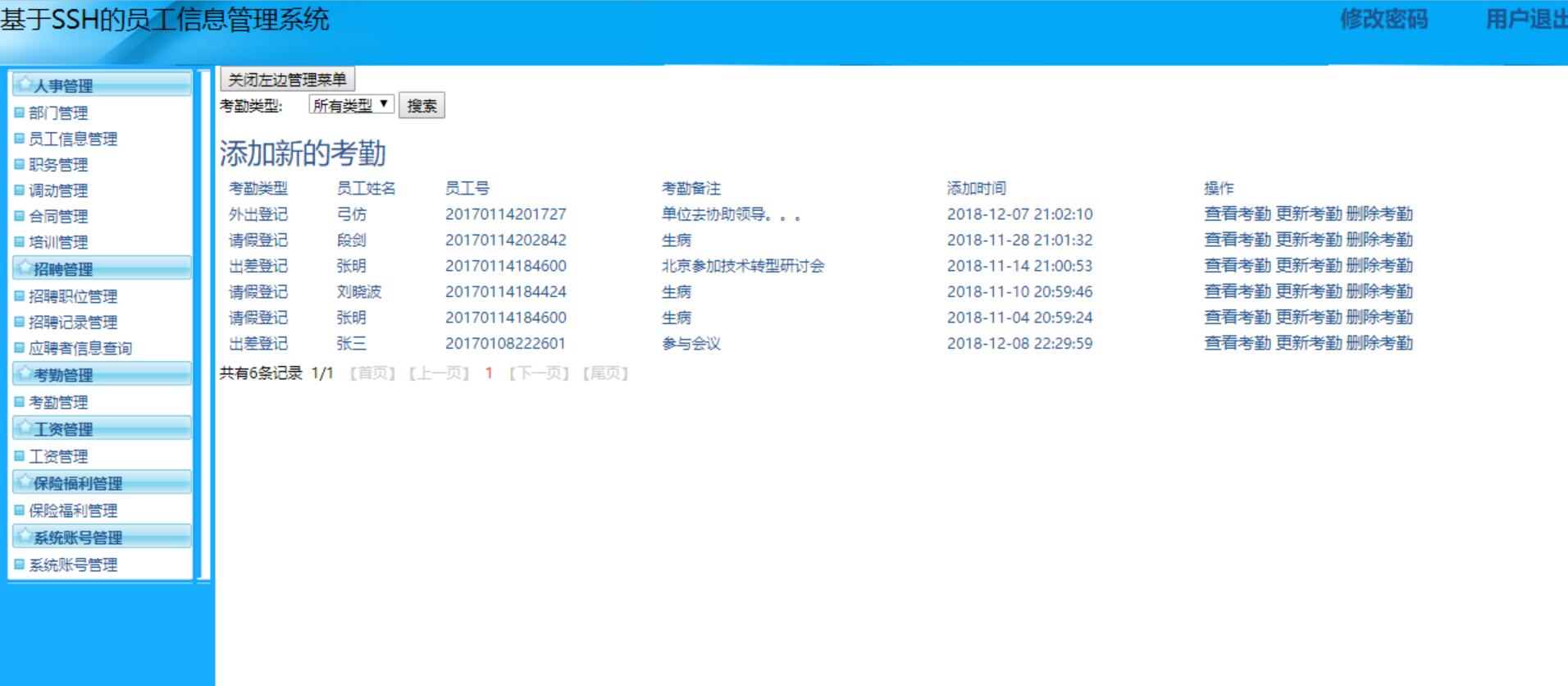This screenshot has width=1568, height=686.
Task: Click the 搜索 button
Action: (422, 105)
